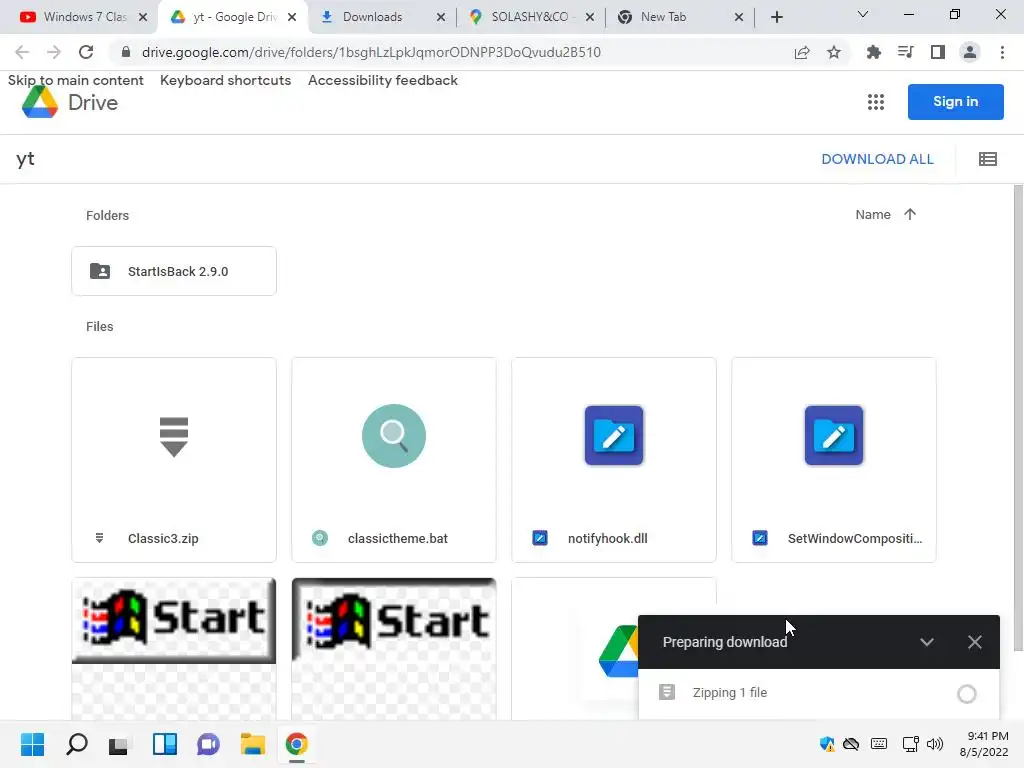Click the lock site info icon
This screenshot has width=1024, height=768.
pos(126,52)
